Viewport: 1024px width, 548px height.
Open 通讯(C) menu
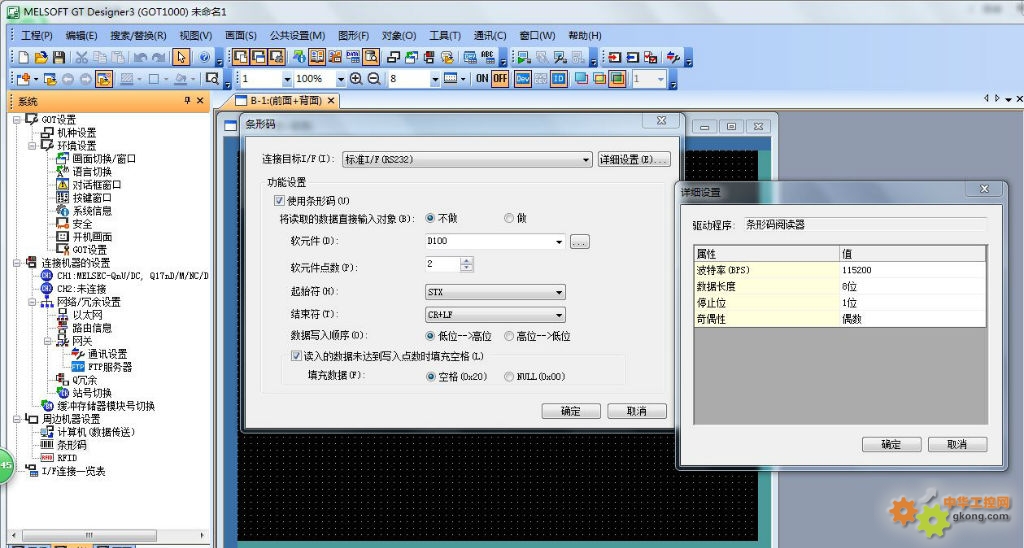(490, 35)
